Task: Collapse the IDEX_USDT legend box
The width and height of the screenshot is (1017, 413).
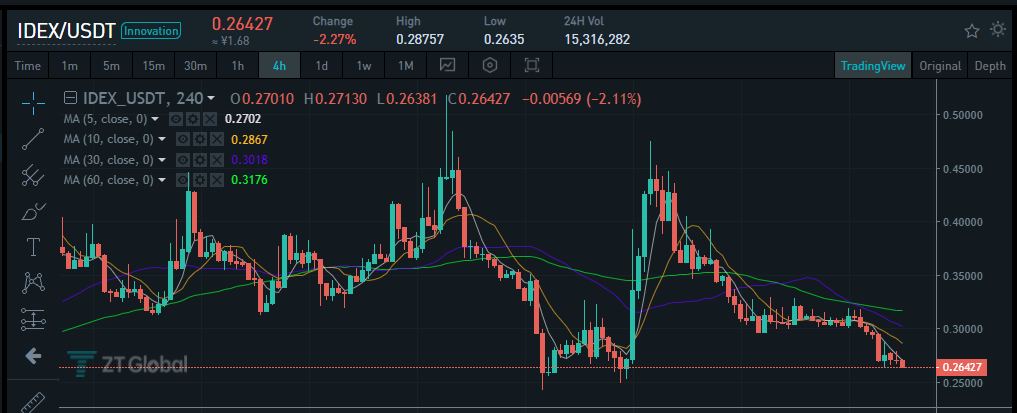Action: click(71, 99)
